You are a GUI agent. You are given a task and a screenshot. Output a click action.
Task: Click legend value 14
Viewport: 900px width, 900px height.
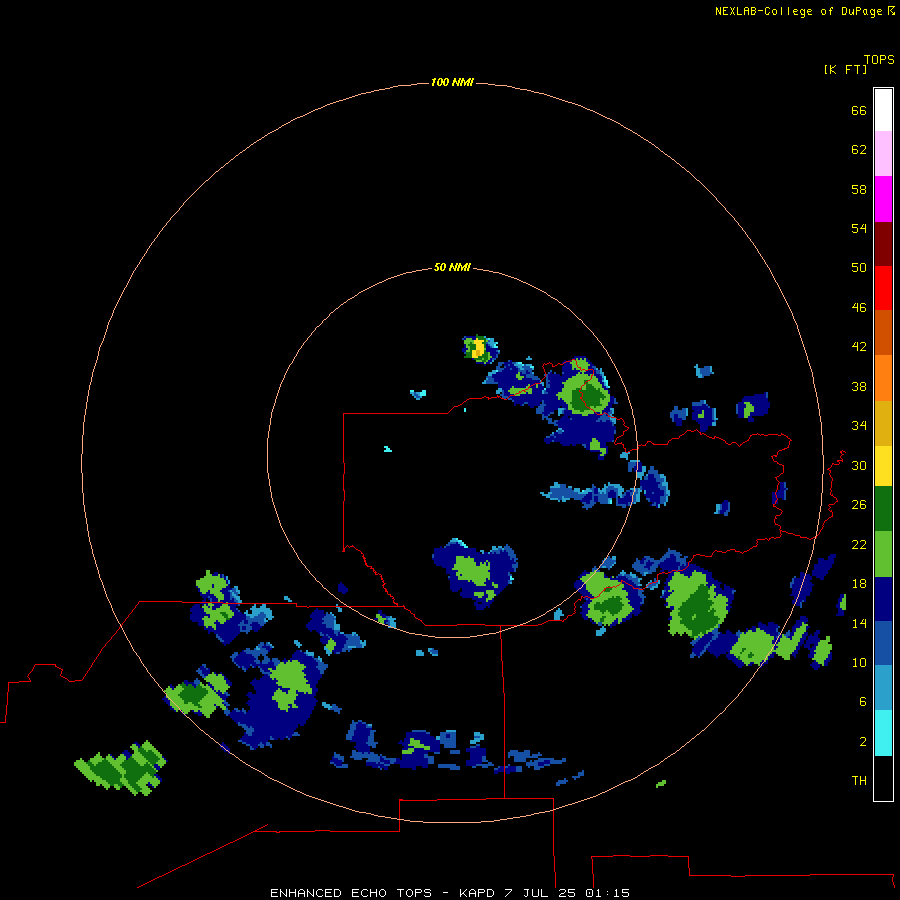pyautogui.click(x=859, y=623)
